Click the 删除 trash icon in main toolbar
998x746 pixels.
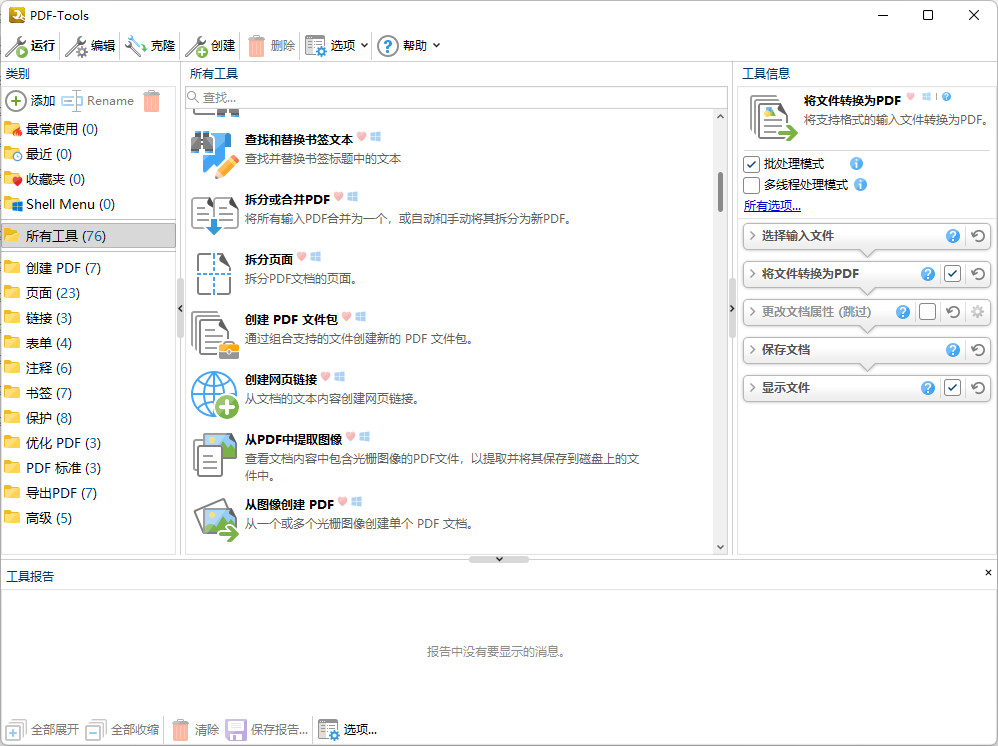tap(256, 46)
